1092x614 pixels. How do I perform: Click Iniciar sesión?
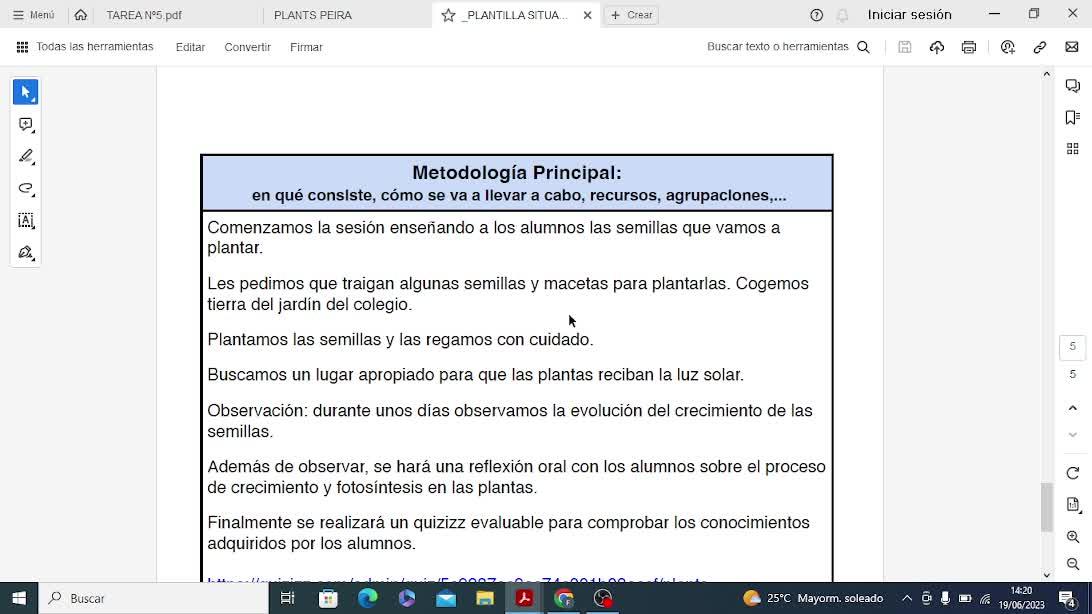[x=910, y=15]
